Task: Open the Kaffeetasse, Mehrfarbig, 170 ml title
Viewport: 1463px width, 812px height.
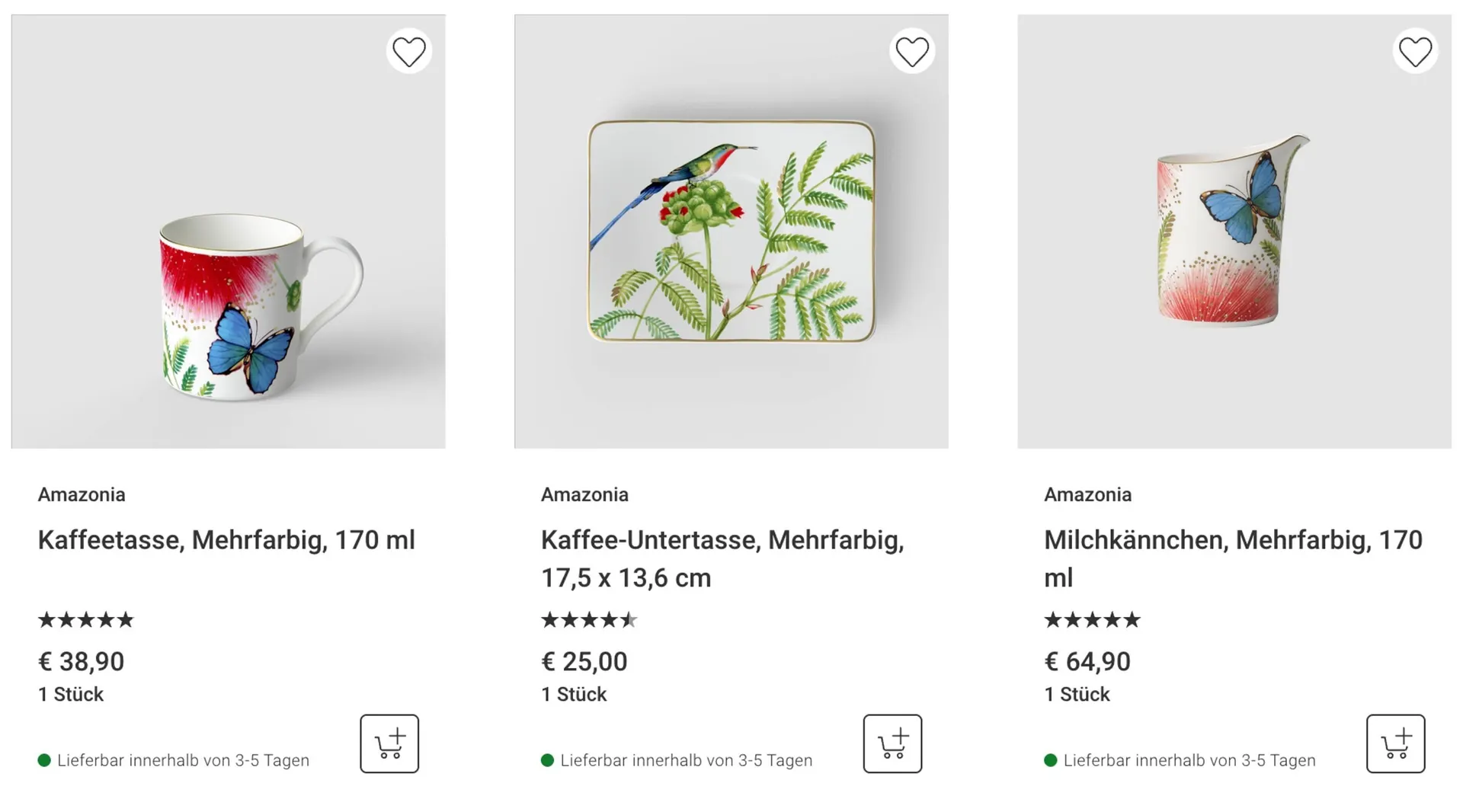Action: (x=226, y=540)
